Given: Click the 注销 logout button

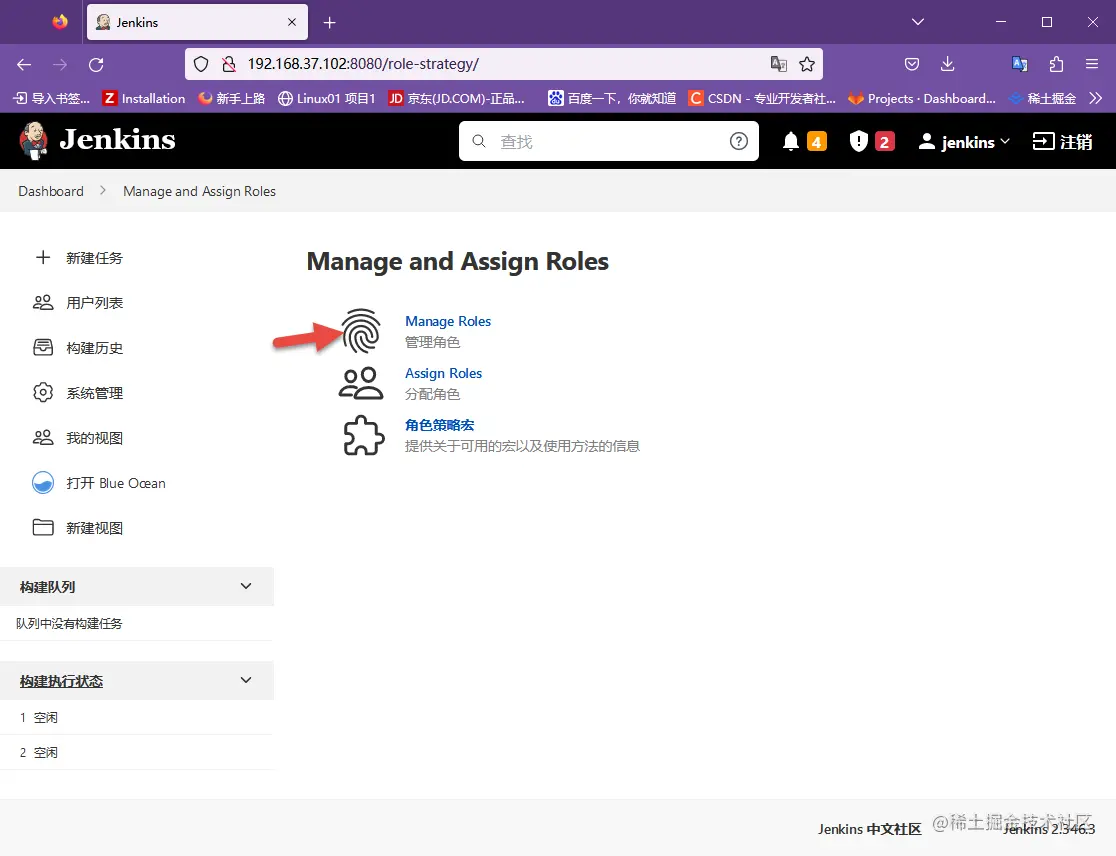Looking at the screenshot, I should pyautogui.click(x=1063, y=142).
